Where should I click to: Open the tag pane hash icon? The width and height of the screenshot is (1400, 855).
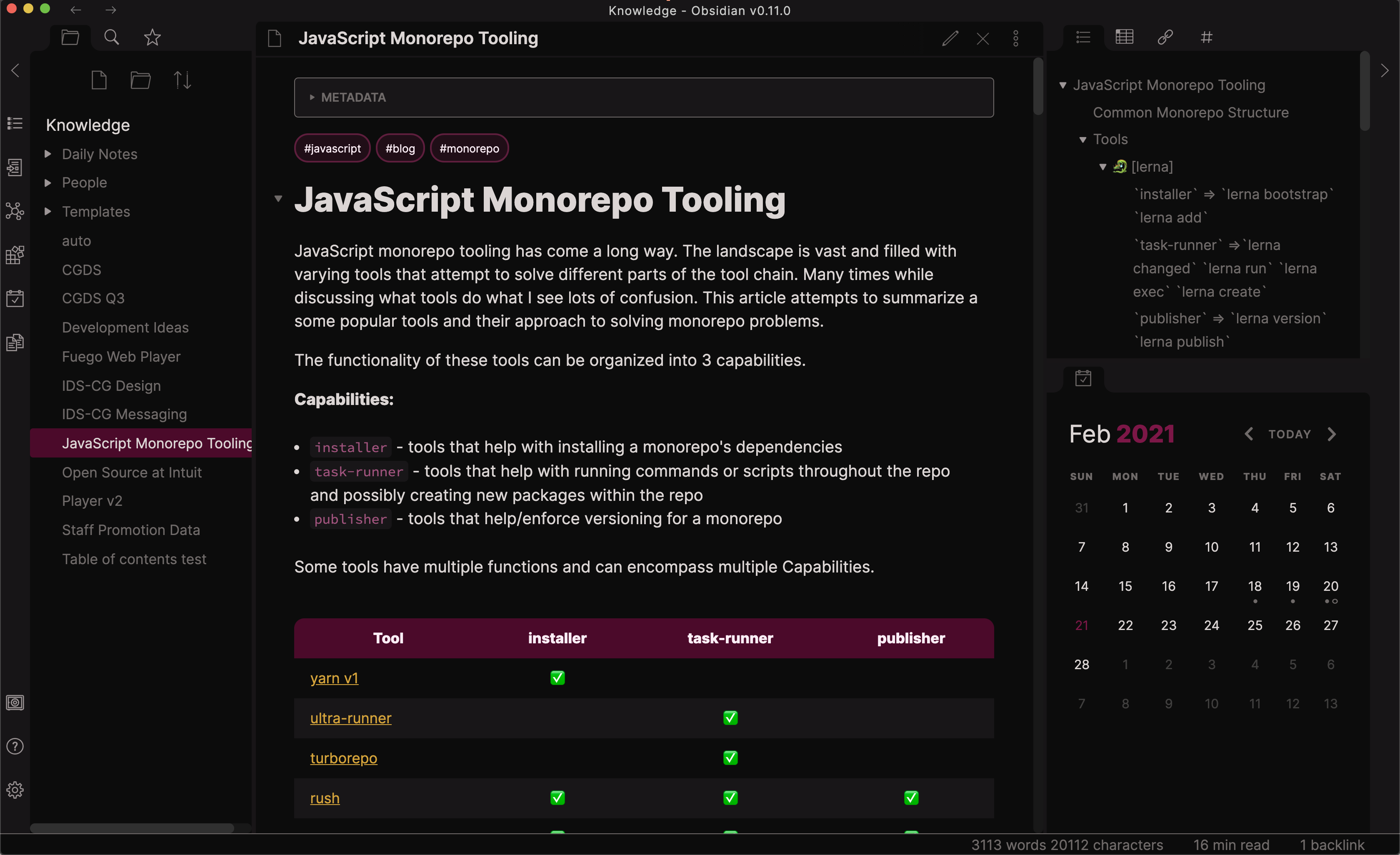[x=1206, y=37]
